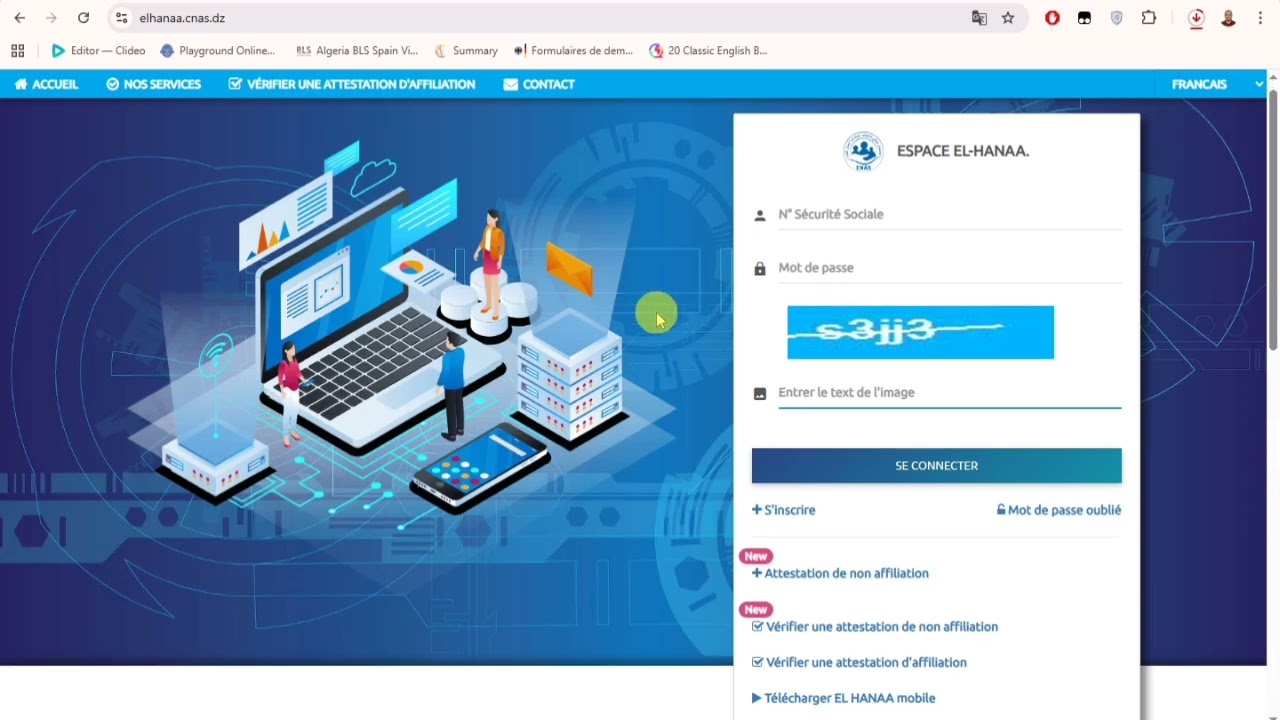Click the CNAS logo in login panel
Image resolution: width=1280 pixels, height=720 pixels.
pyautogui.click(x=863, y=152)
